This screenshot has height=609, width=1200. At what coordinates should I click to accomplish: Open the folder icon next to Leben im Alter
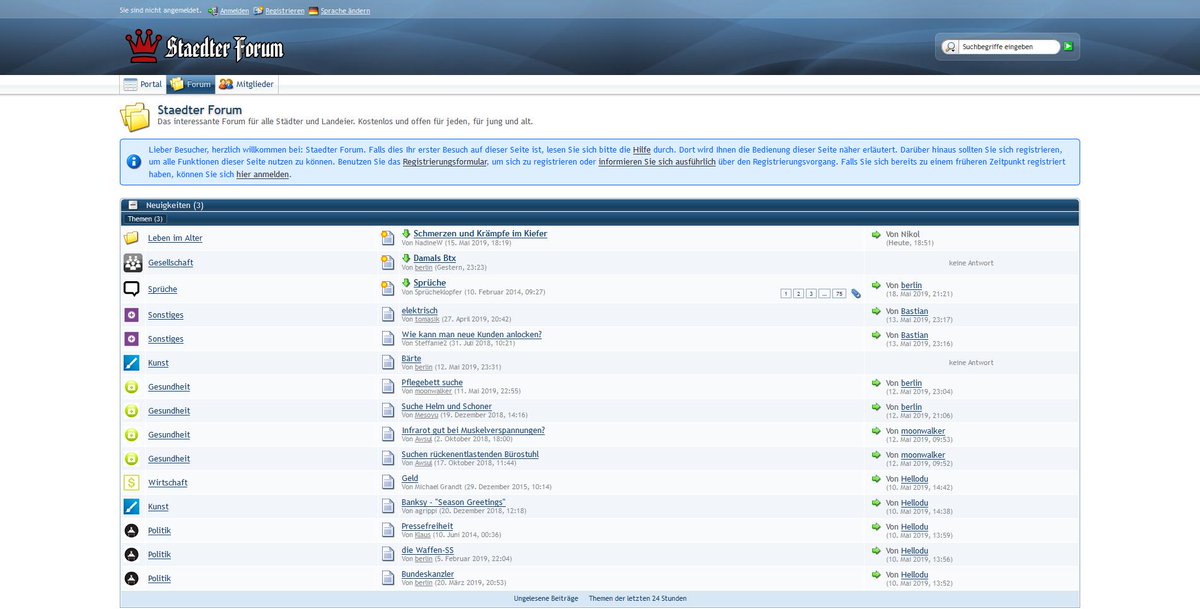tap(131, 238)
